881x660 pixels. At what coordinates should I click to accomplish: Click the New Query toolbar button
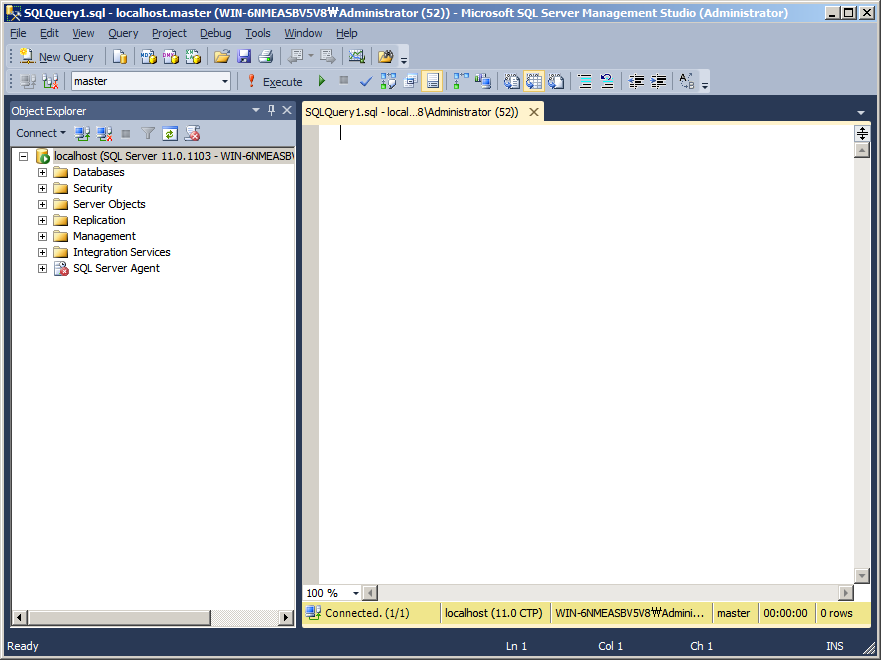57,57
